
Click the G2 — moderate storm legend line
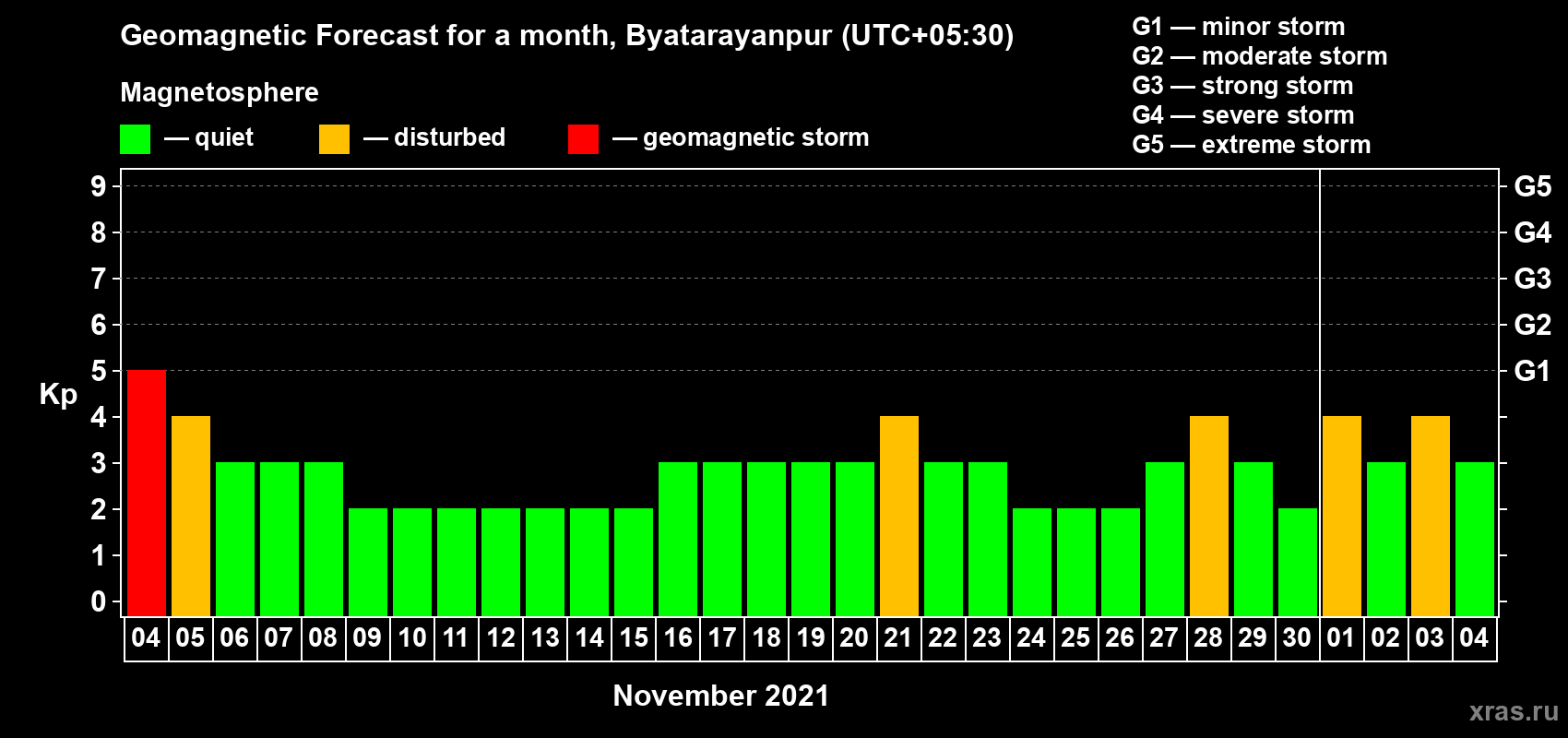1260,56
